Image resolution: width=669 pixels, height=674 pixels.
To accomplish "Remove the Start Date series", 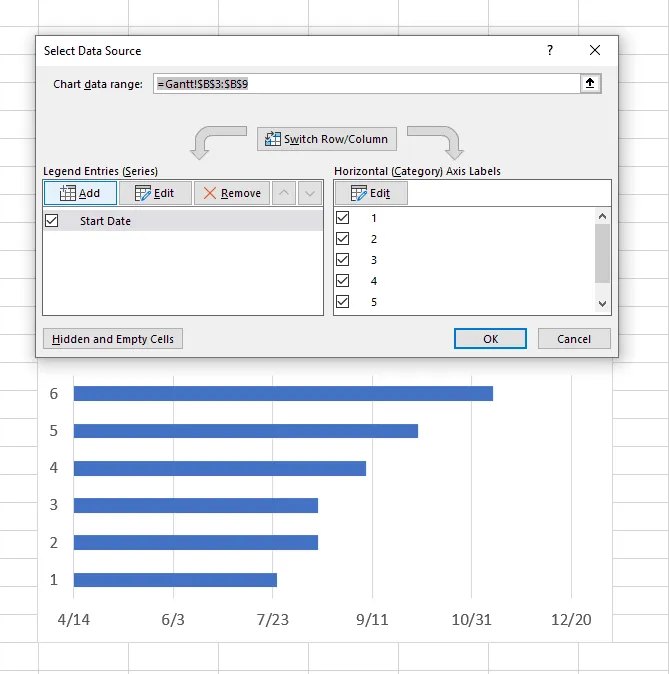I will coord(231,193).
